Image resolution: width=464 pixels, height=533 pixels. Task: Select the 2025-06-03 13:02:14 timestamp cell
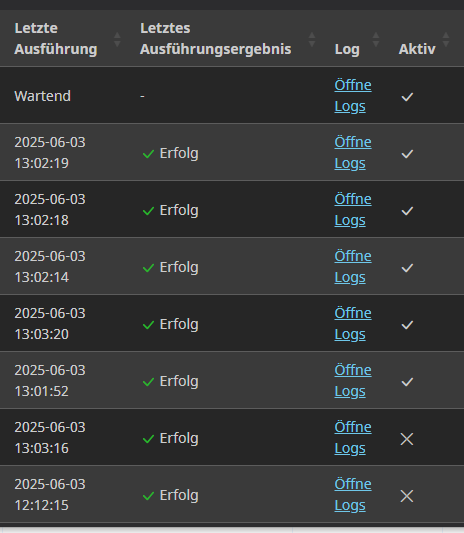(x=50, y=266)
